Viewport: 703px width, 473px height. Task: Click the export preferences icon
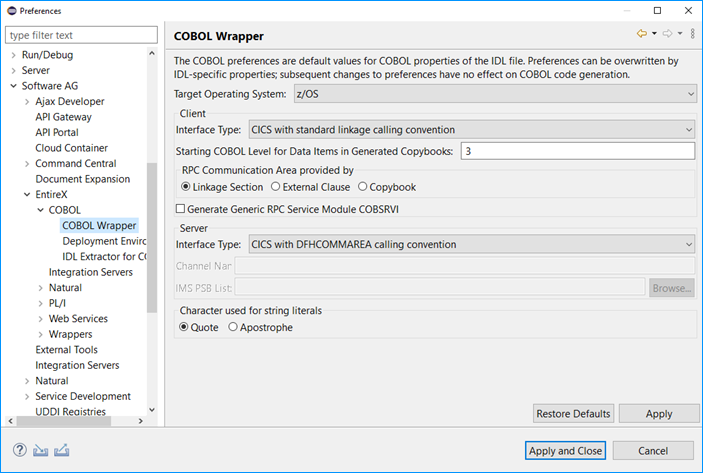tap(61, 450)
